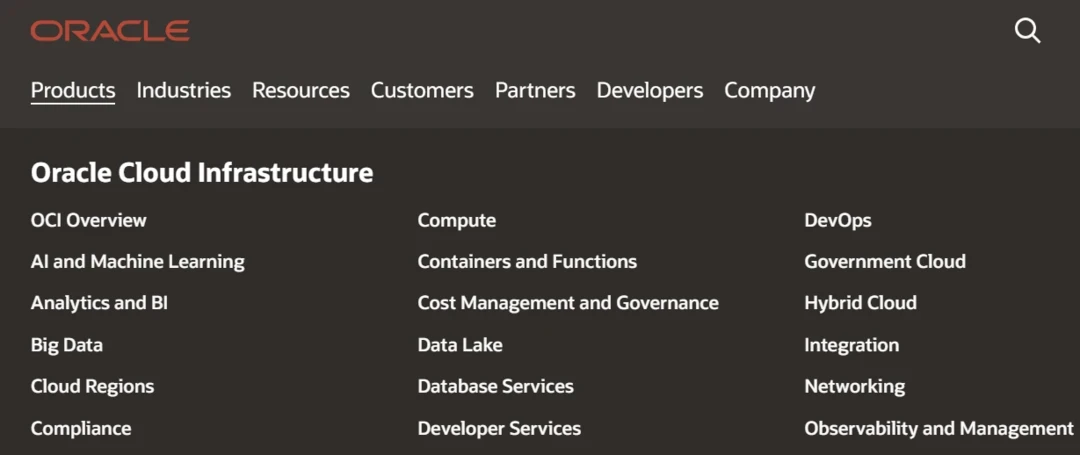Open the Developers navigation menu
Viewport: 1080px width, 455px height.
coord(650,90)
